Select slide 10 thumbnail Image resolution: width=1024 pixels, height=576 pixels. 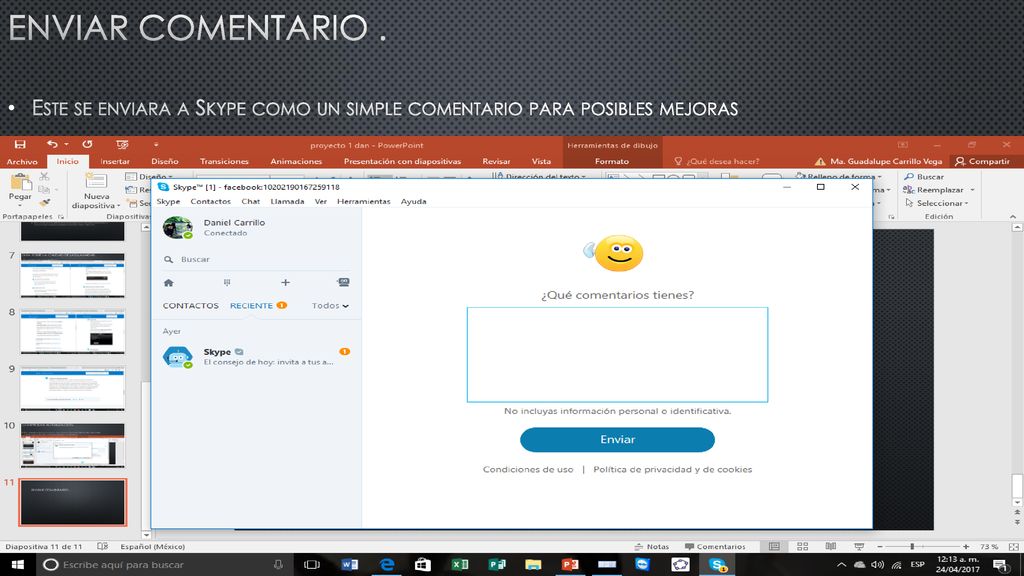72,445
